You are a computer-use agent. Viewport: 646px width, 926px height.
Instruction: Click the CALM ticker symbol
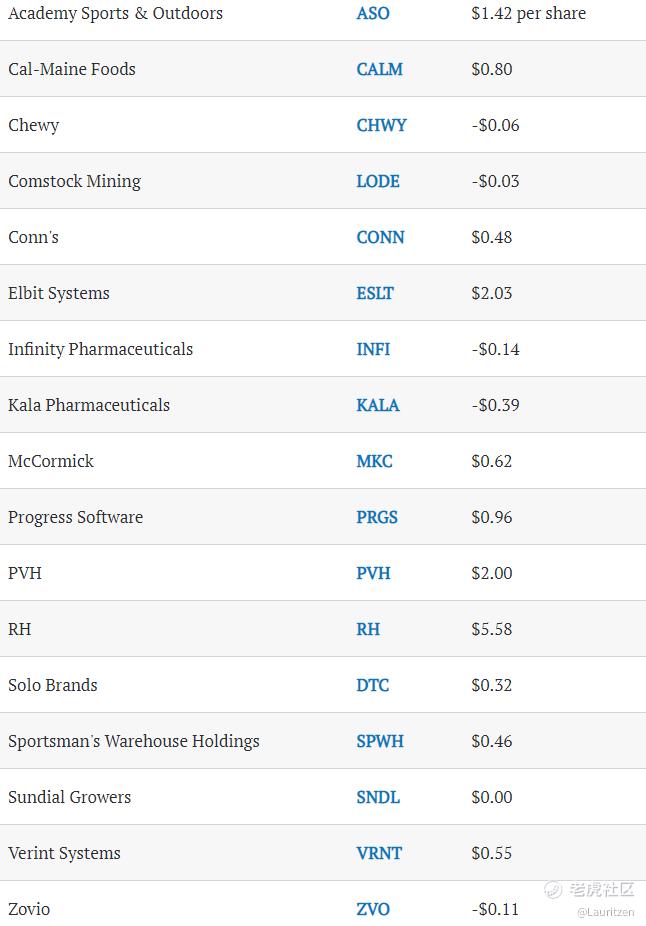tap(379, 69)
